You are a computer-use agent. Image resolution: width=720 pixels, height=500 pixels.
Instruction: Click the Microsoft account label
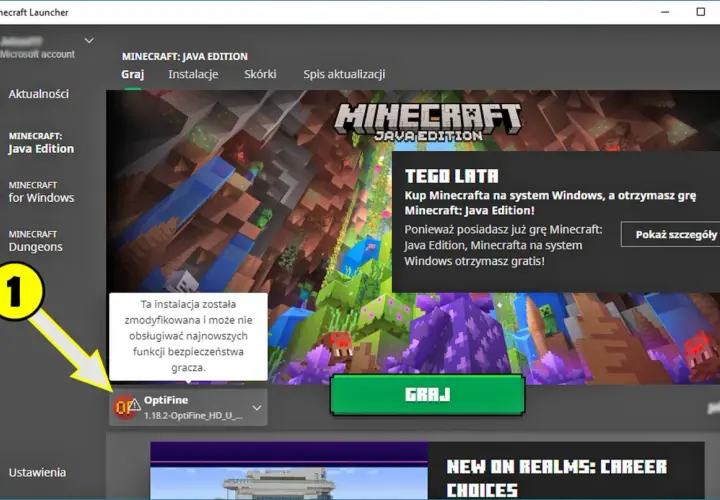click(x=37, y=54)
